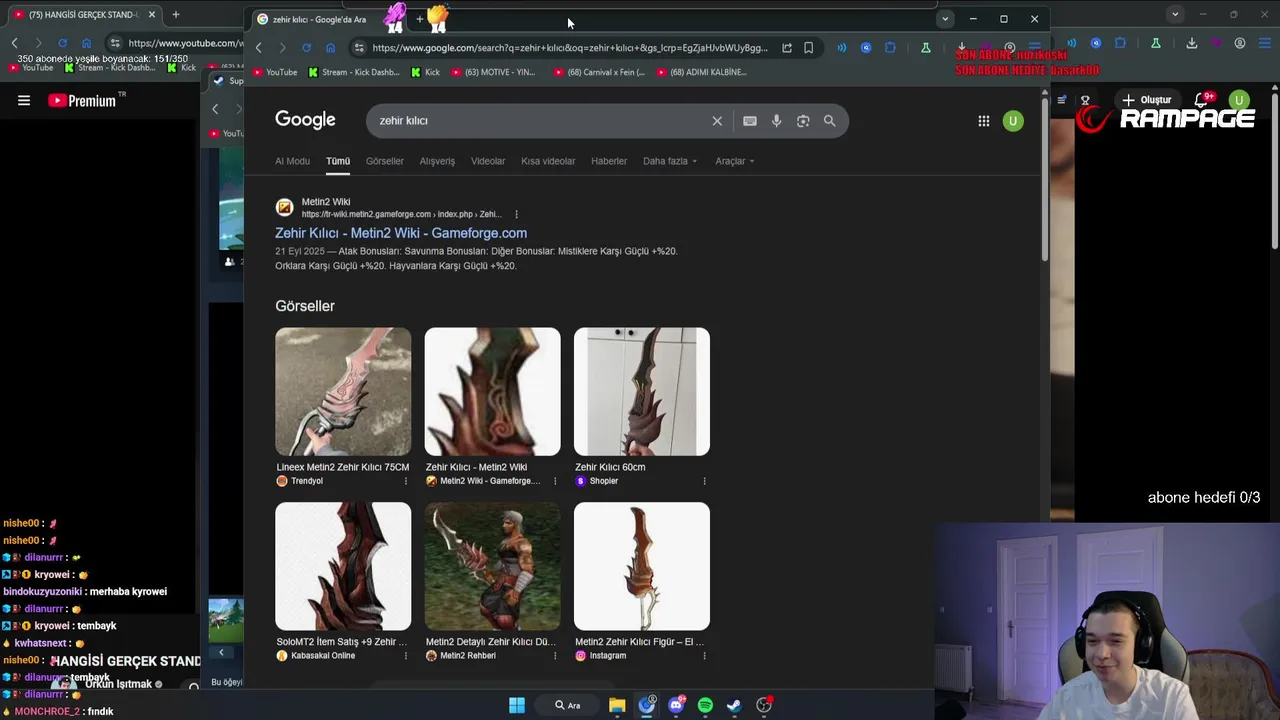Open OBS Studio from the taskbar
Screen dimensions: 1280x720
(764, 705)
